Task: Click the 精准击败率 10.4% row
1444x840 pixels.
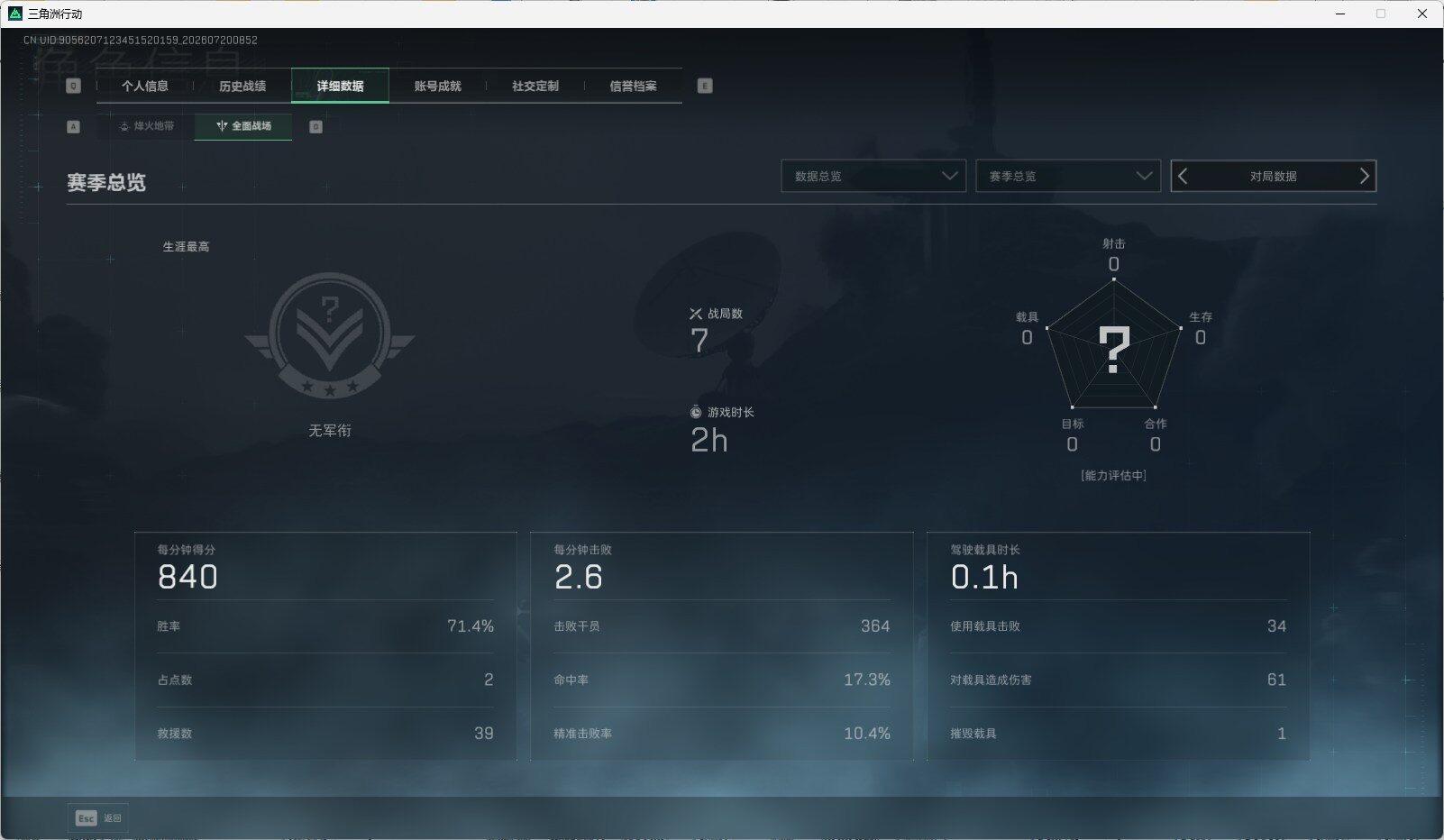Action: (x=722, y=734)
